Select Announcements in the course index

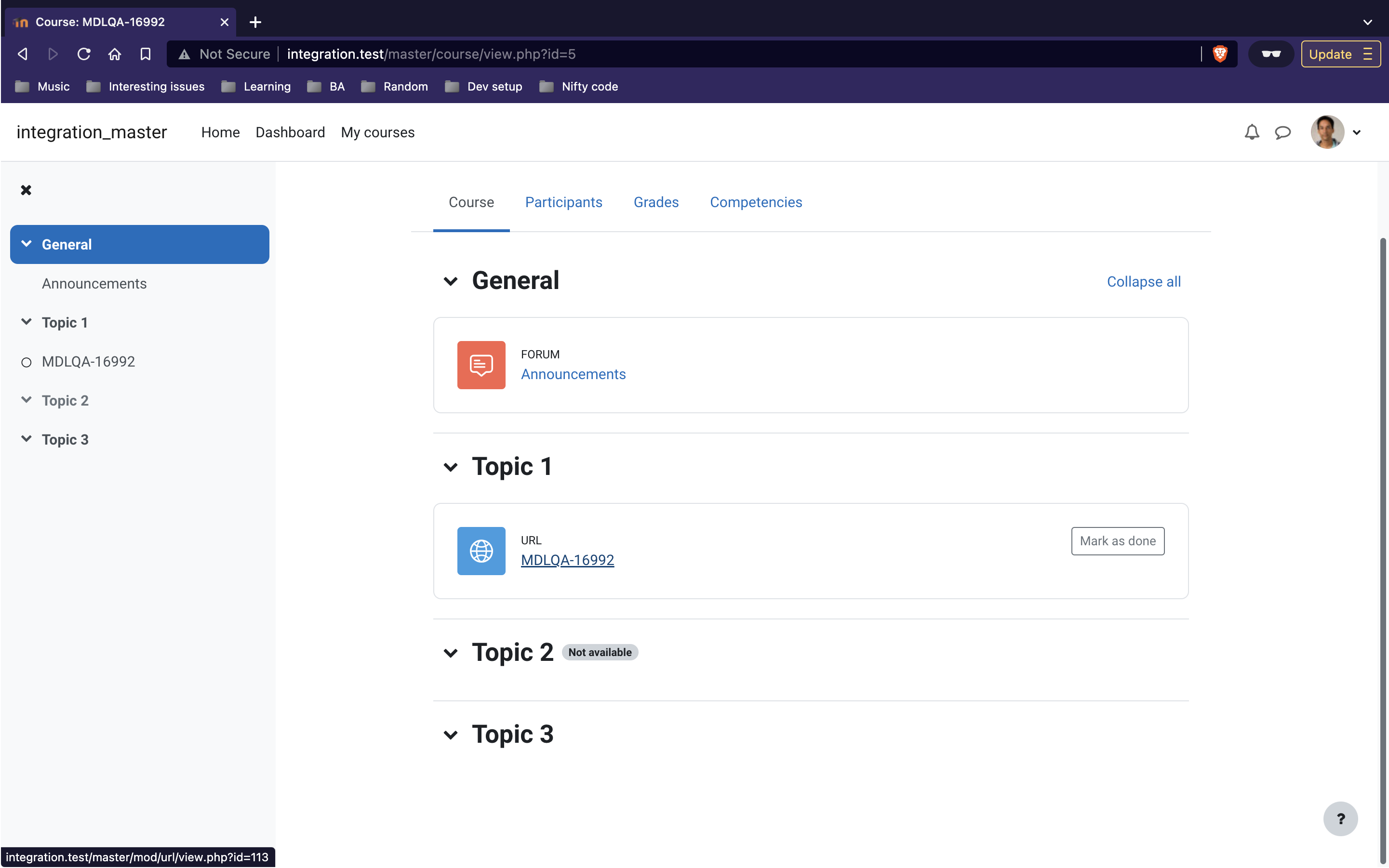[x=94, y=284]
